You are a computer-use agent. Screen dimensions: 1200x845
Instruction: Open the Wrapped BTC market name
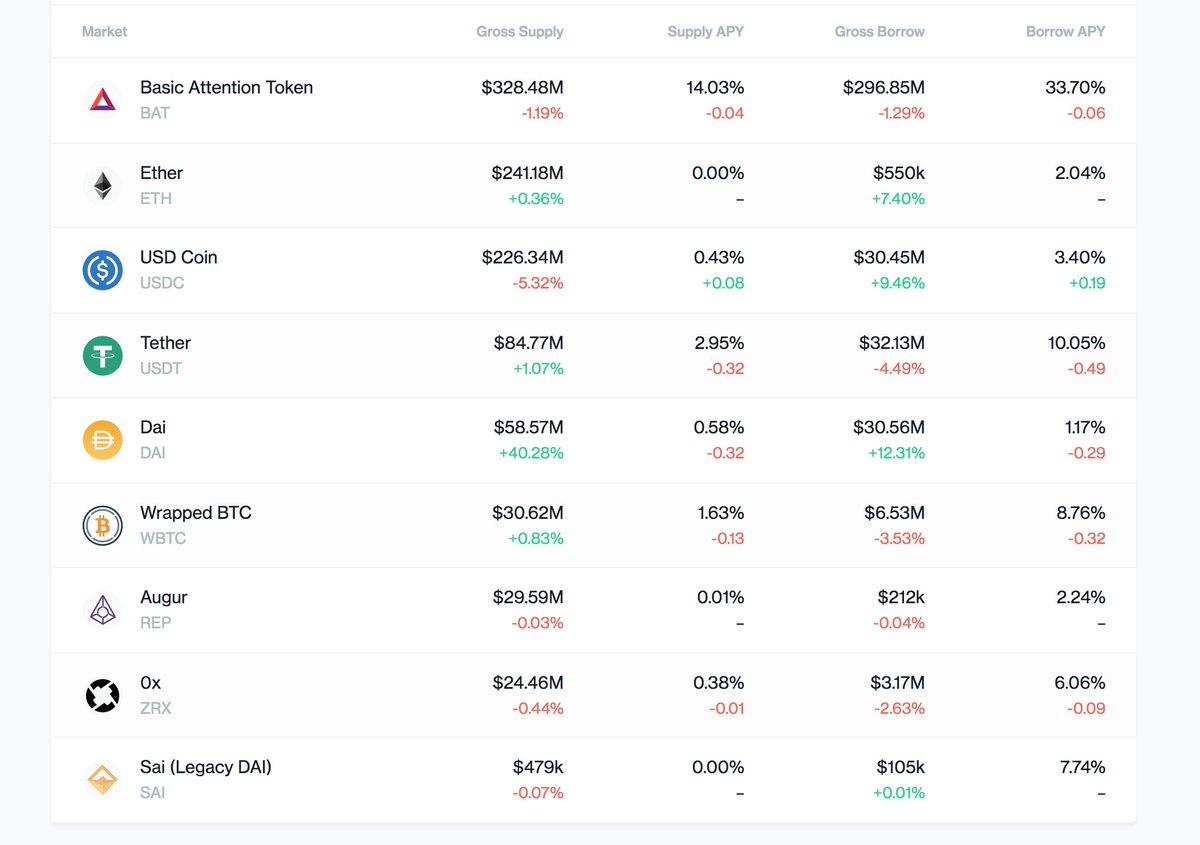tap(196, 513)
